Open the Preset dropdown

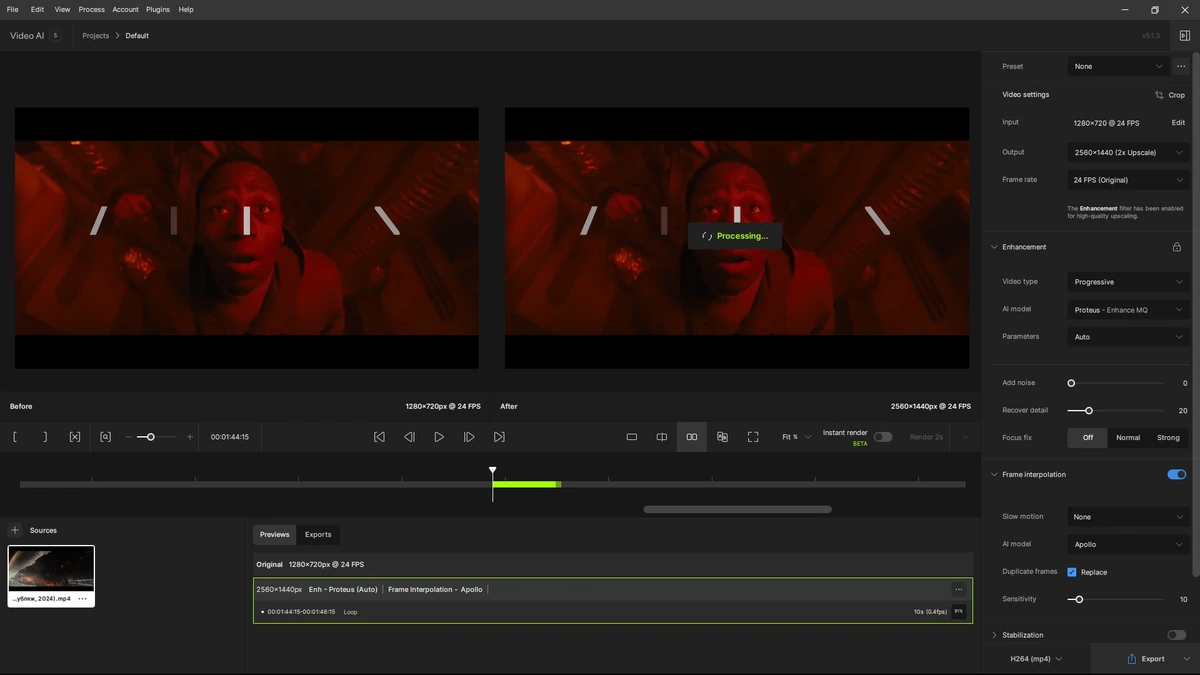click(x=1118, y=66)
